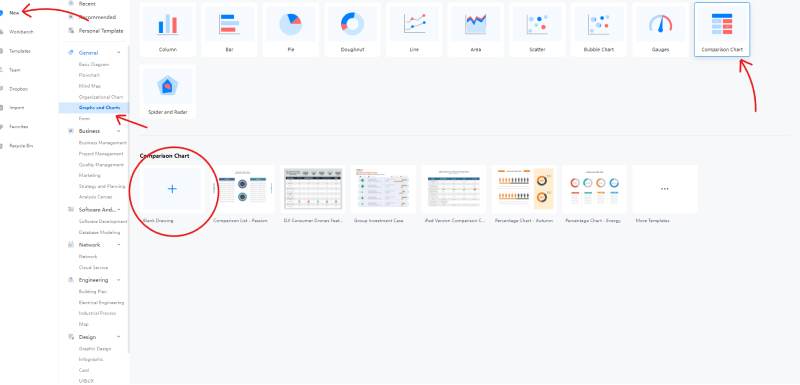Select the Comparison Chart type

722,29
